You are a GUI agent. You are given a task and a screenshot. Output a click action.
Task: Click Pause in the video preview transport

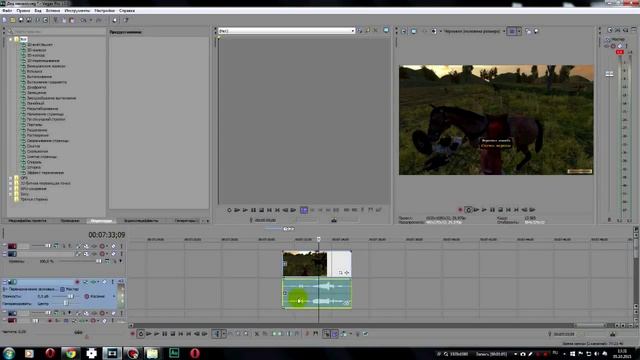click(x=492, y=210)
